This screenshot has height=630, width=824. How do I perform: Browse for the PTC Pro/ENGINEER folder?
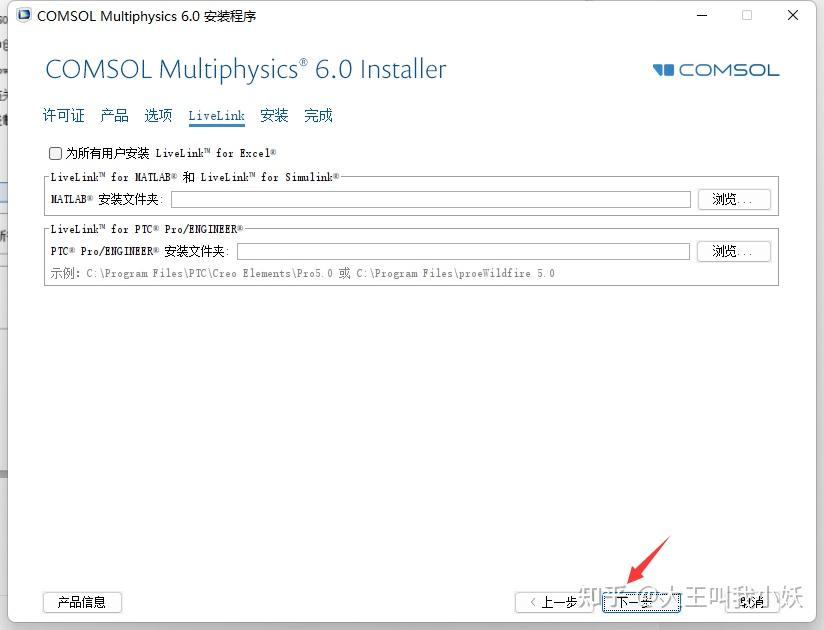734,252
